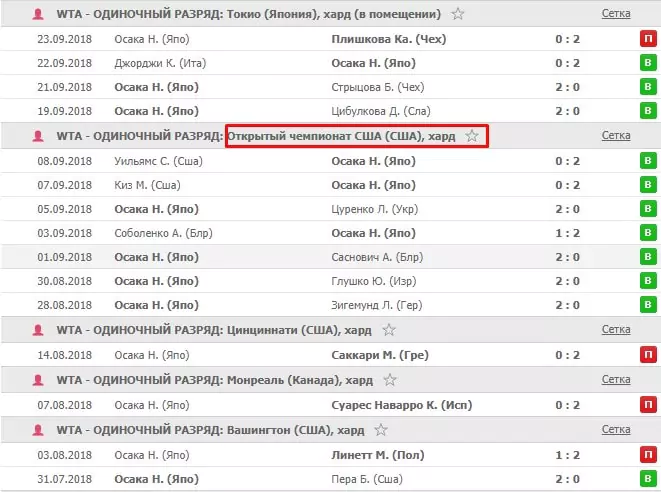Screen dimensions: 661x492
Task: Add the Tokyo tournament to favorites with its star icon
Action: point(457,14)
